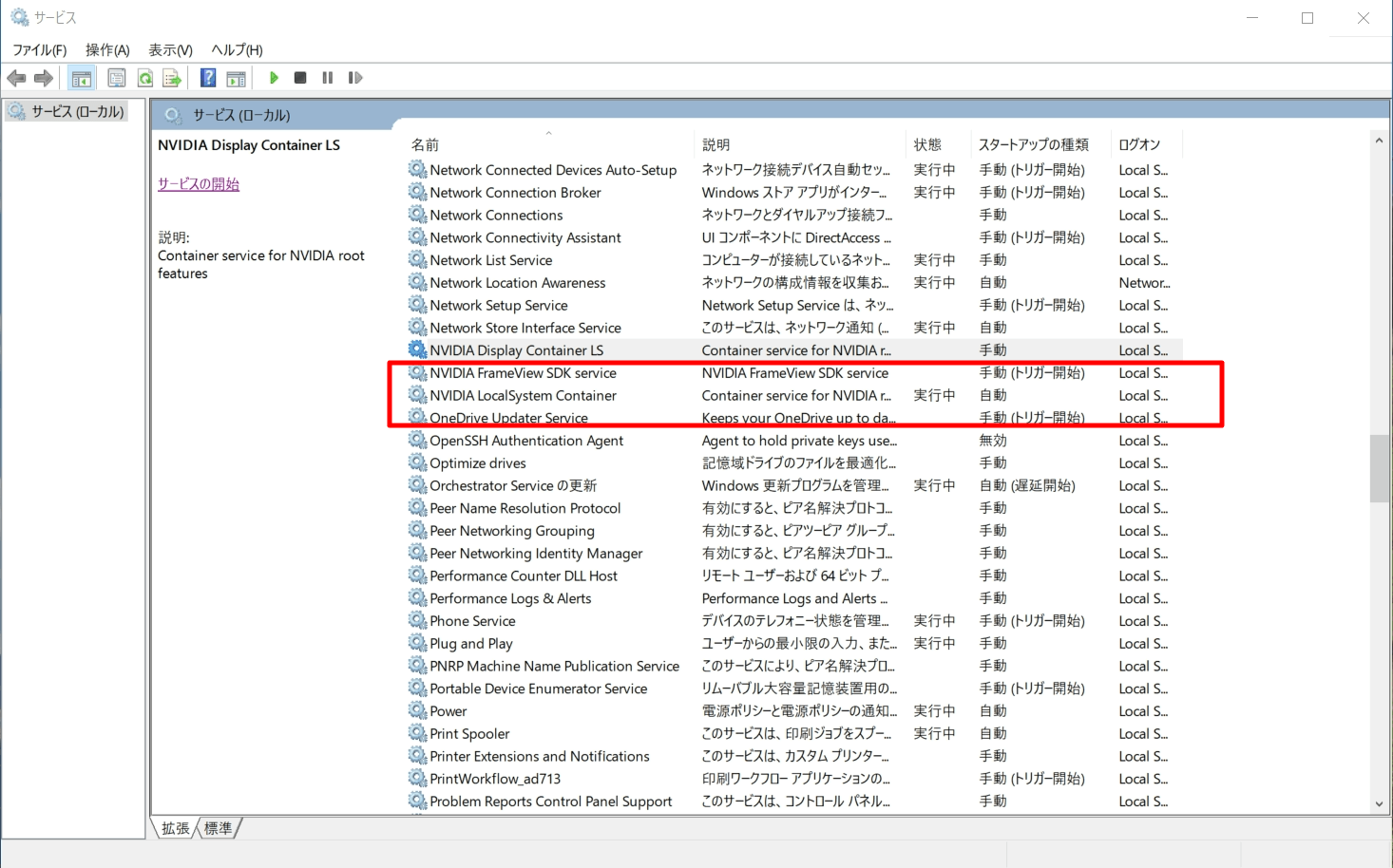Click the forward navigation arrow
Viewport: 1393px width, 868px height.
(43, 77)
